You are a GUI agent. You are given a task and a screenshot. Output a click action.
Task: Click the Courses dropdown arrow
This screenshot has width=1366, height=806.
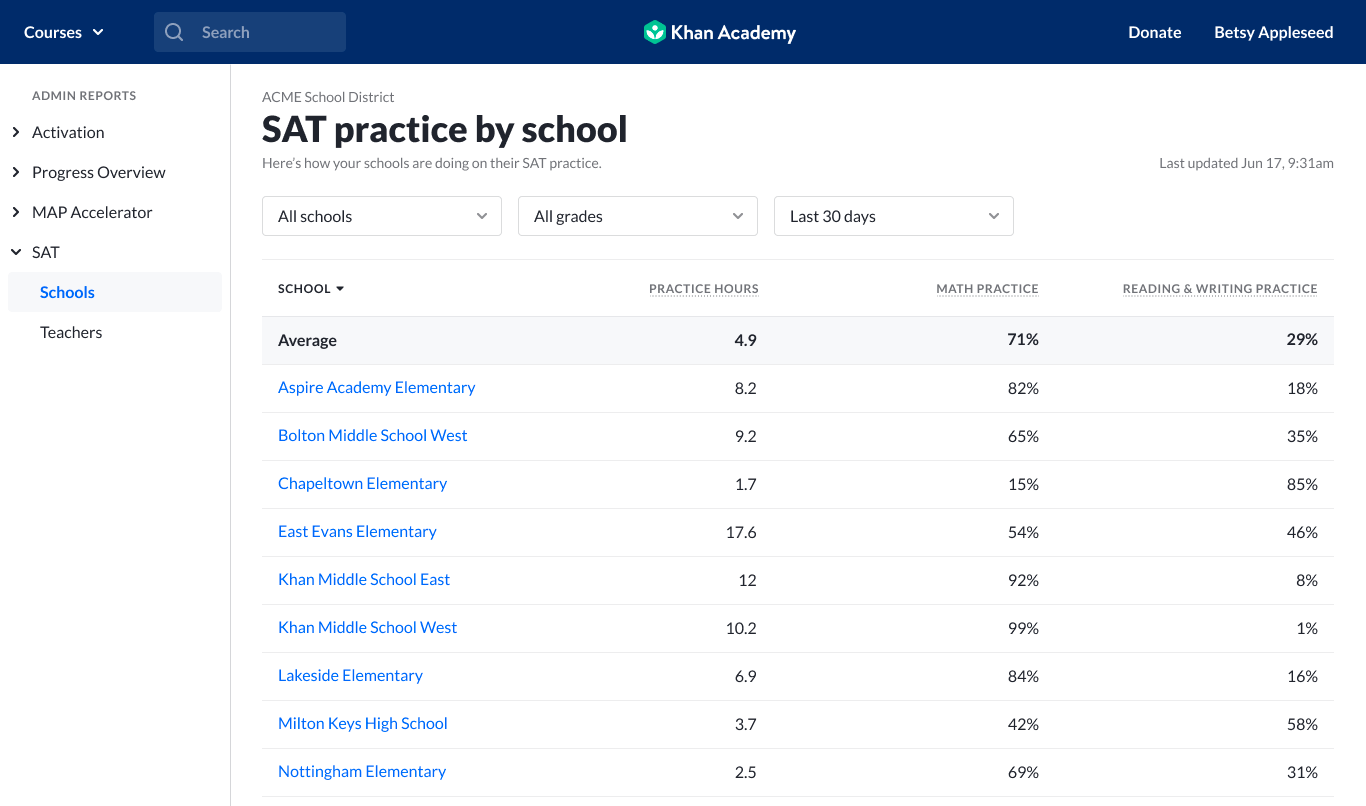point(98,32)
